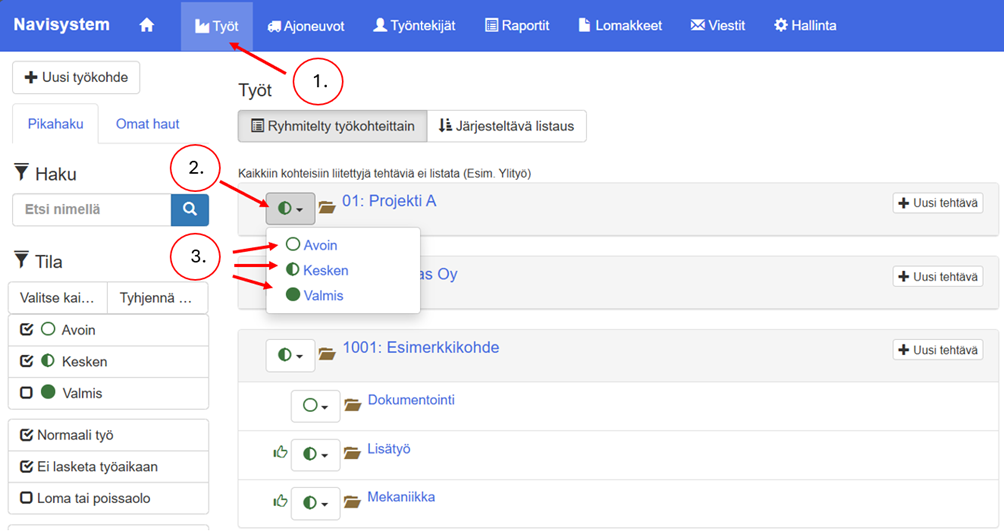1004x531 pixels.
Task: Click thumbs-up icon on Mekaniikka row
Action: point(280,501)
